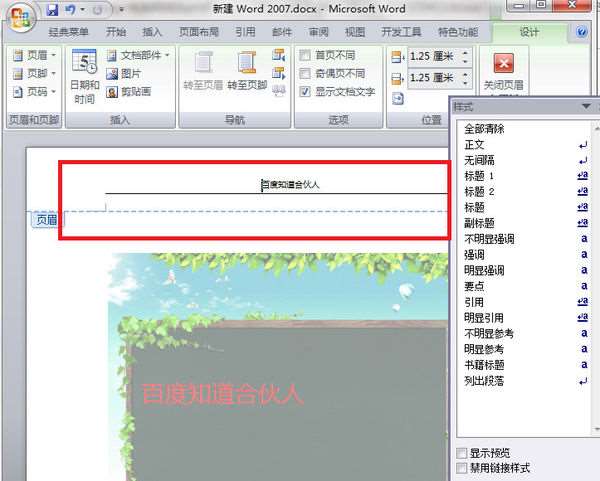This screenshot has width=600, height=481.
Task: Open the 开发工具 tab
Action: [401, 32]
